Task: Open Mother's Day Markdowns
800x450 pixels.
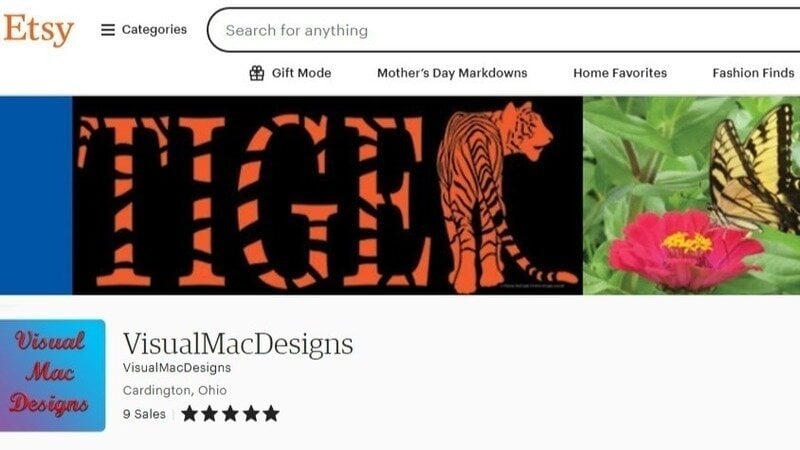Action: 452,73
